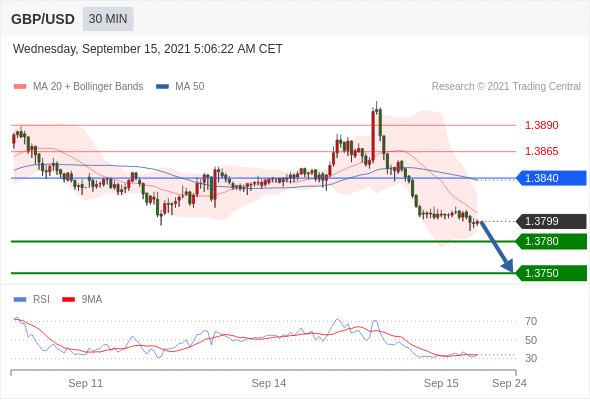Select the 1.3750 green target tag
The height and width of the screenshot is (400, 590).
pos(551,273)
